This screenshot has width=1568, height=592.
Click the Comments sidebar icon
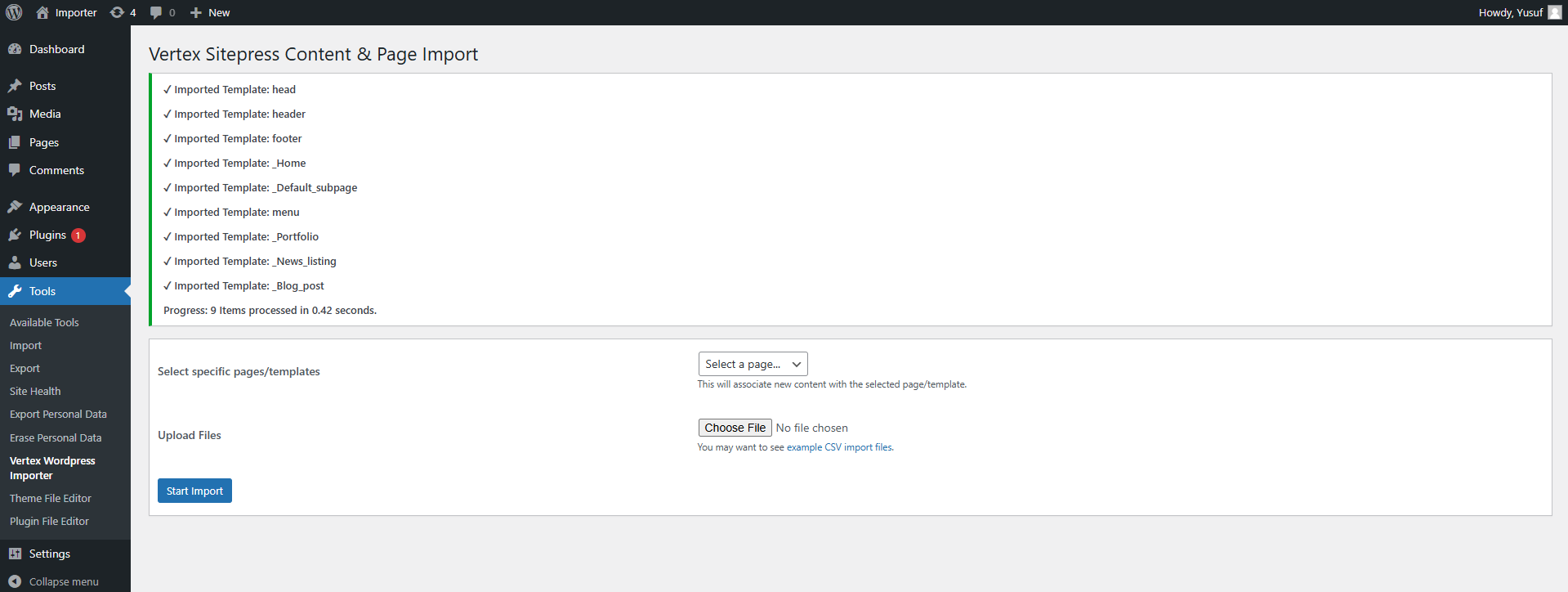pyautogui.click(x=15, y=170)
